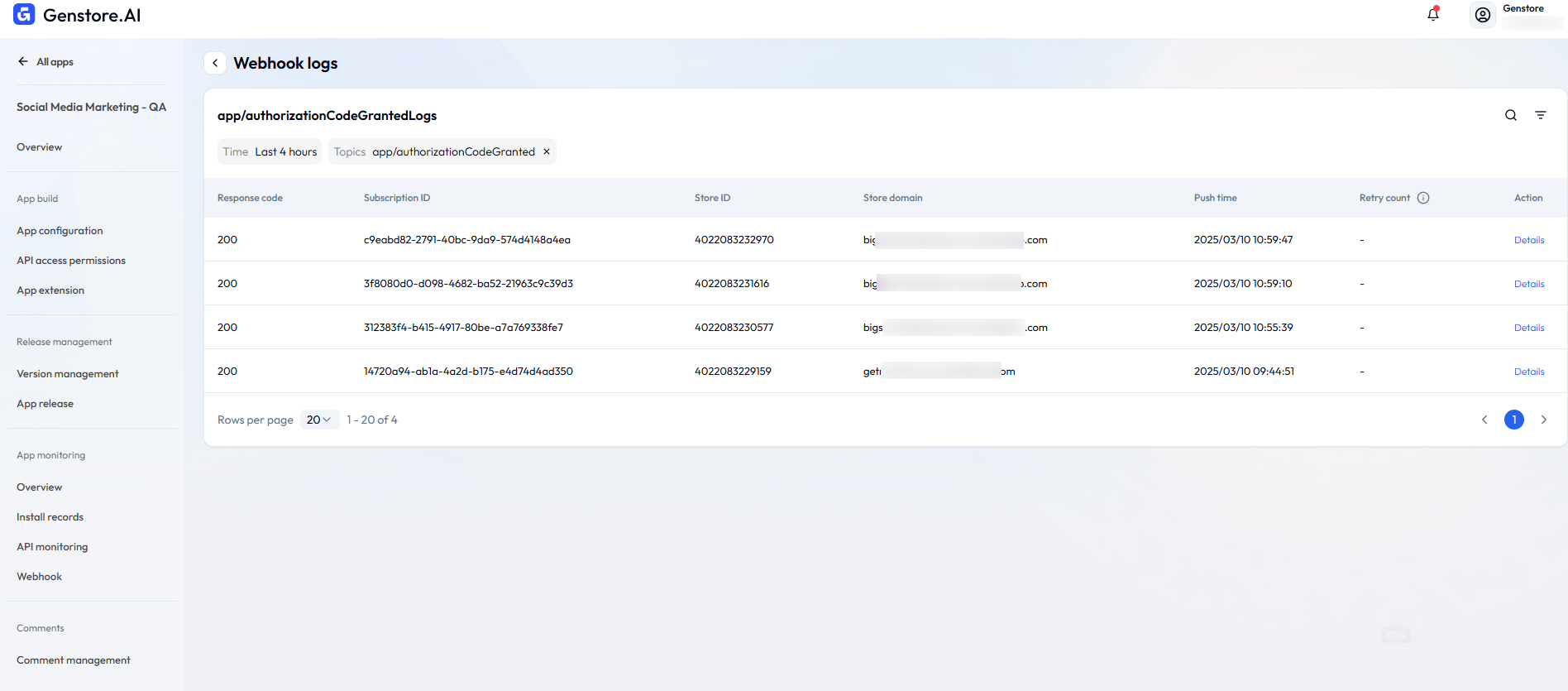Open API access permissions
The width and height of the screenshot is (1568, 691).
[x=71, y=261]
